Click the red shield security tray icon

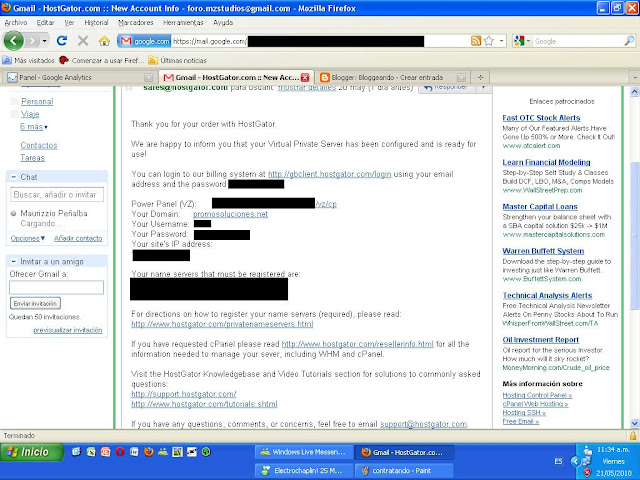pyautogui.click(x=587, y=473)
